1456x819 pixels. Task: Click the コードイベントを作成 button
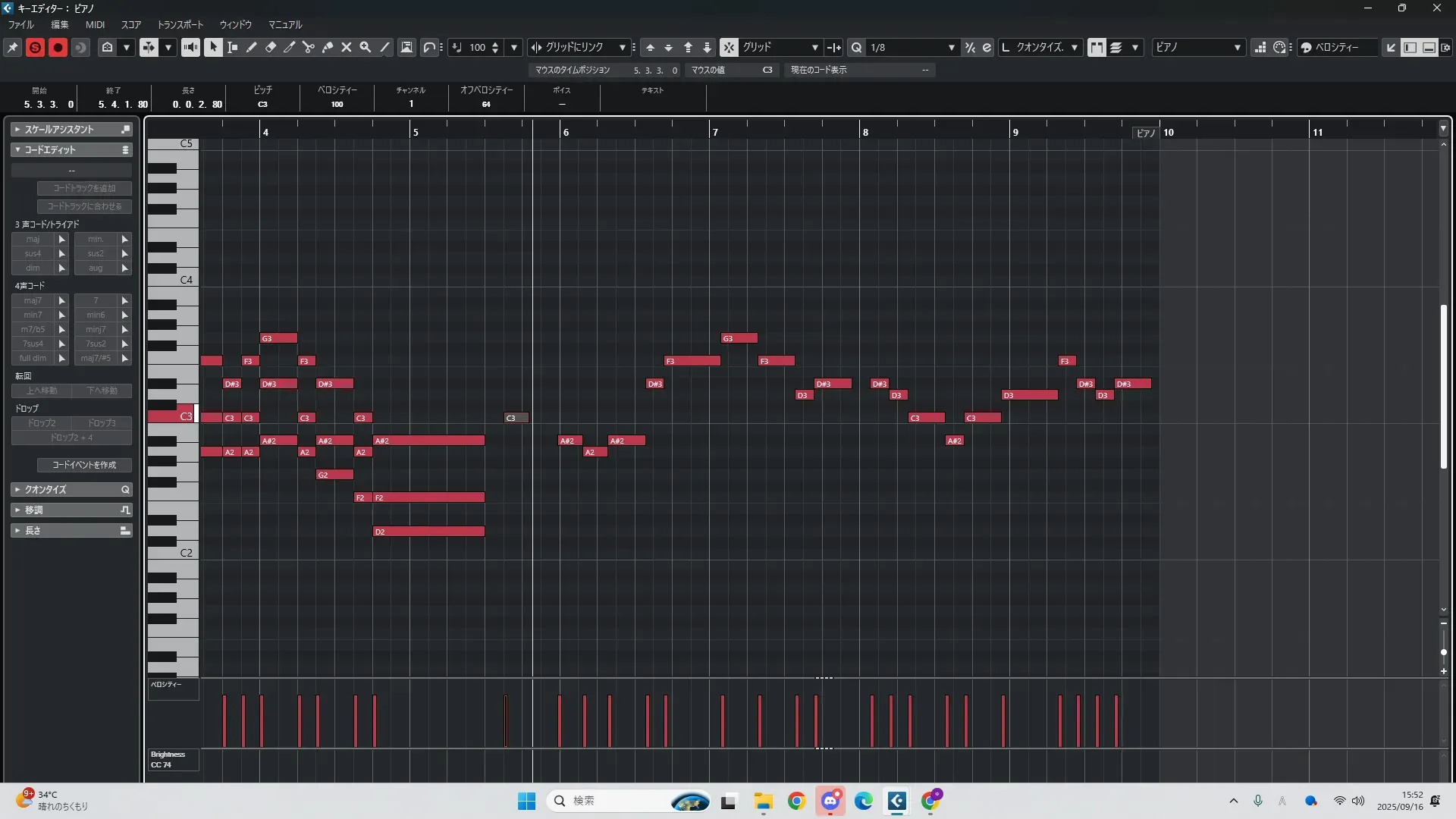(x=84, y=465)
